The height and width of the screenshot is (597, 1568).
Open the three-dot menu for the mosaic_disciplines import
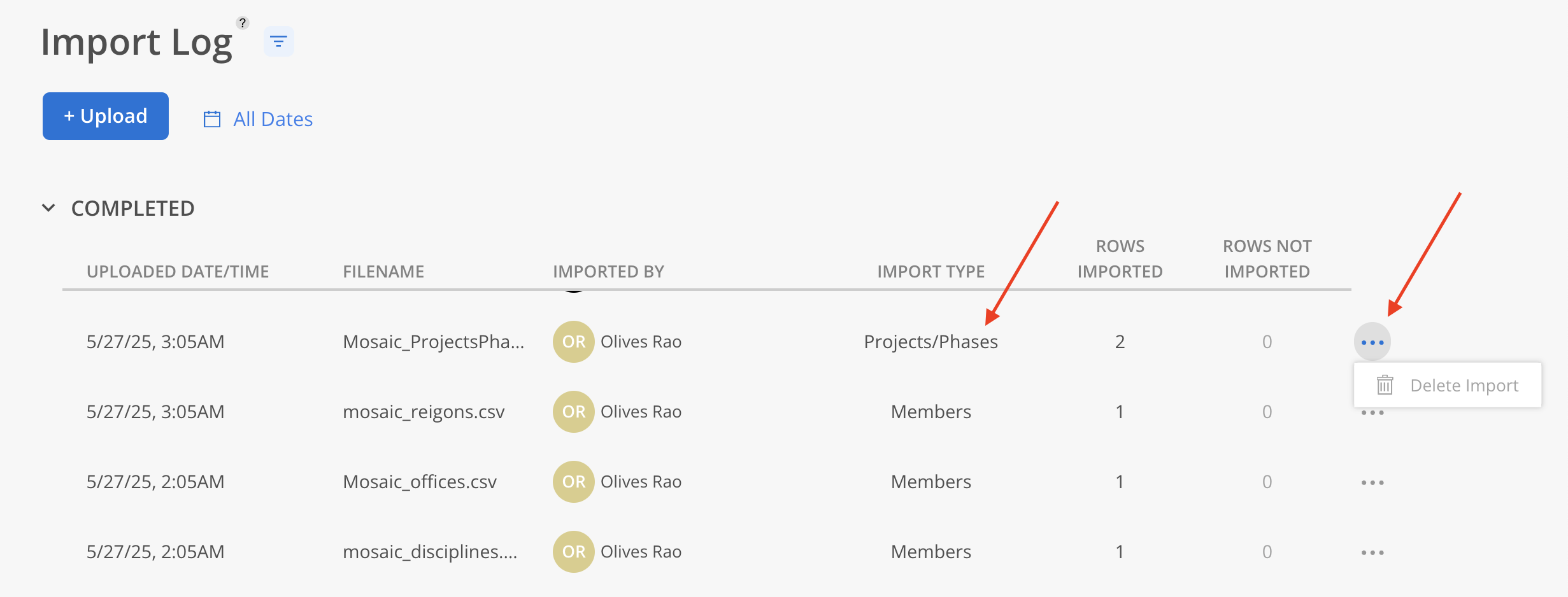(1372, 552)
